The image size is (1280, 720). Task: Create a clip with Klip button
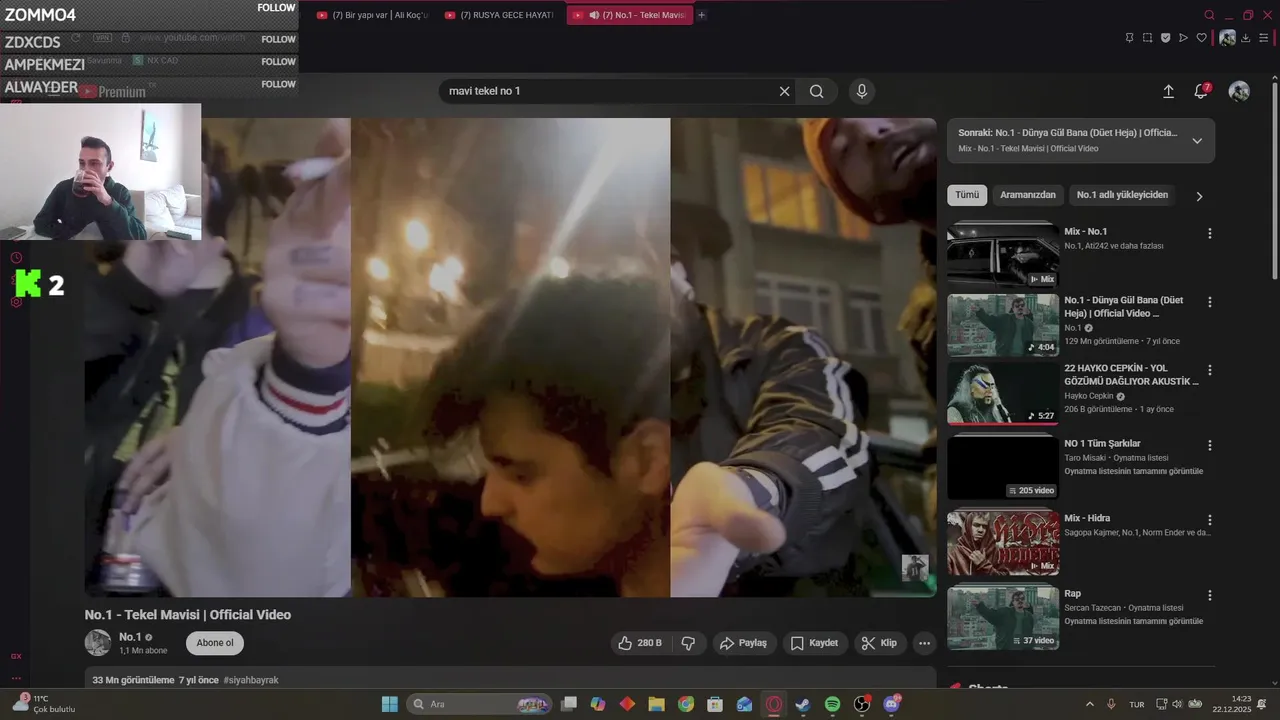(880, 643)
